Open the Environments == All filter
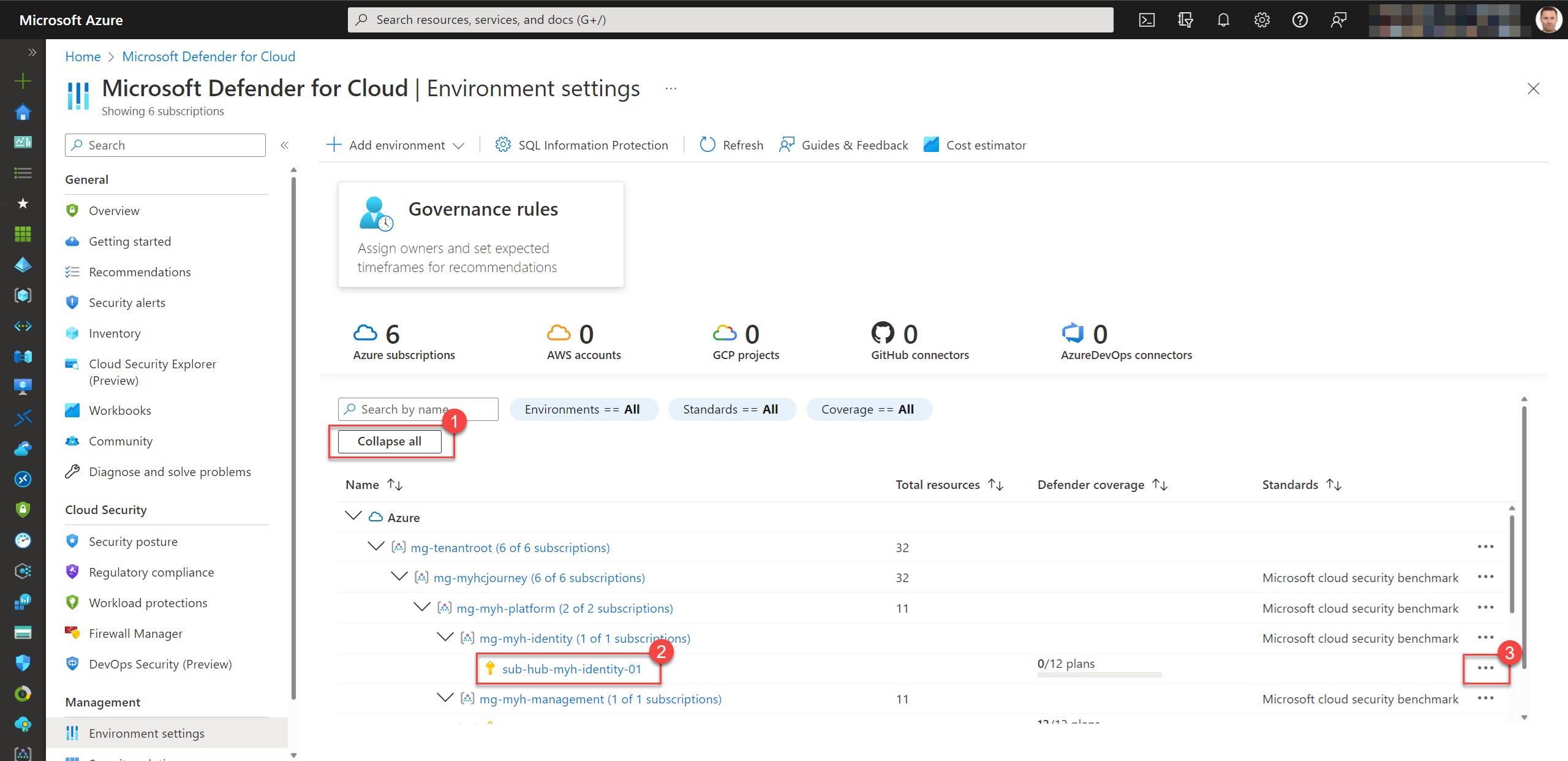Image resolution: width=1568 pixels, height=761 pixels. (583, 409)
